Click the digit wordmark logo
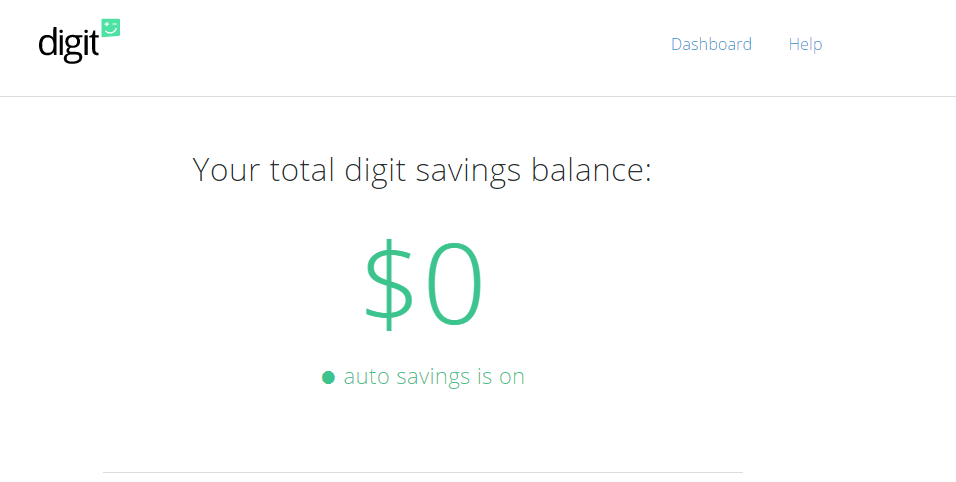956x482 pixels. 69,44
